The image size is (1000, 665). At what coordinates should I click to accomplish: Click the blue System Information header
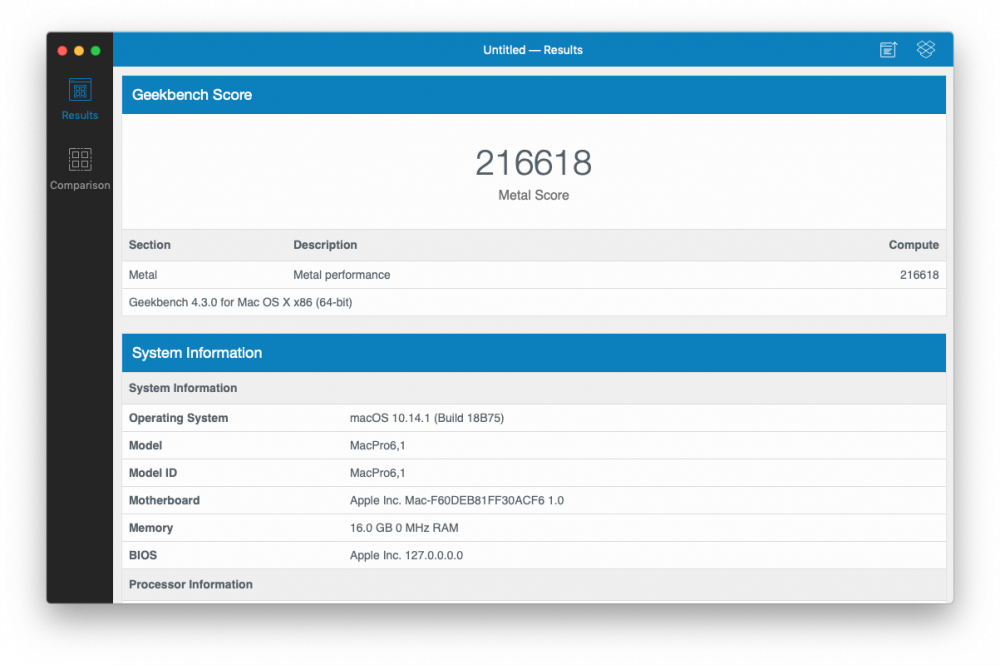coord(534,353)
